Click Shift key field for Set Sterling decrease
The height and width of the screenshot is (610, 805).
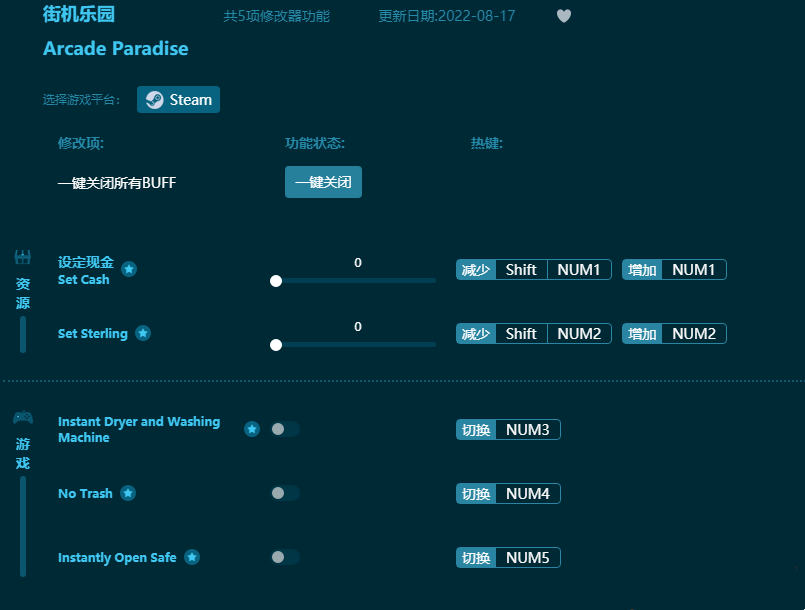tap(521, 334)
